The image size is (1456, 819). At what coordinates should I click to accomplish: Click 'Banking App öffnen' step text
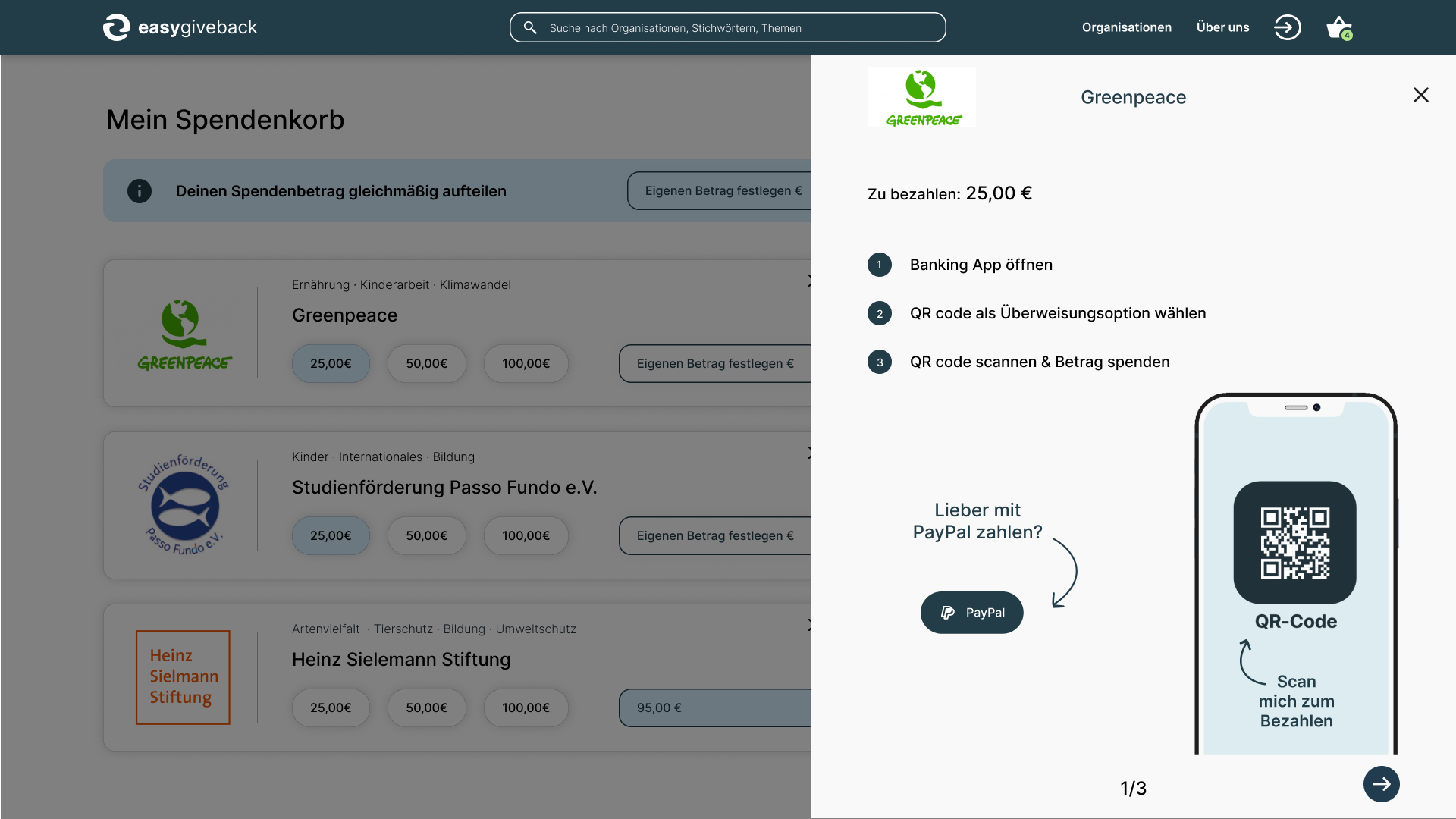[981, 265]
